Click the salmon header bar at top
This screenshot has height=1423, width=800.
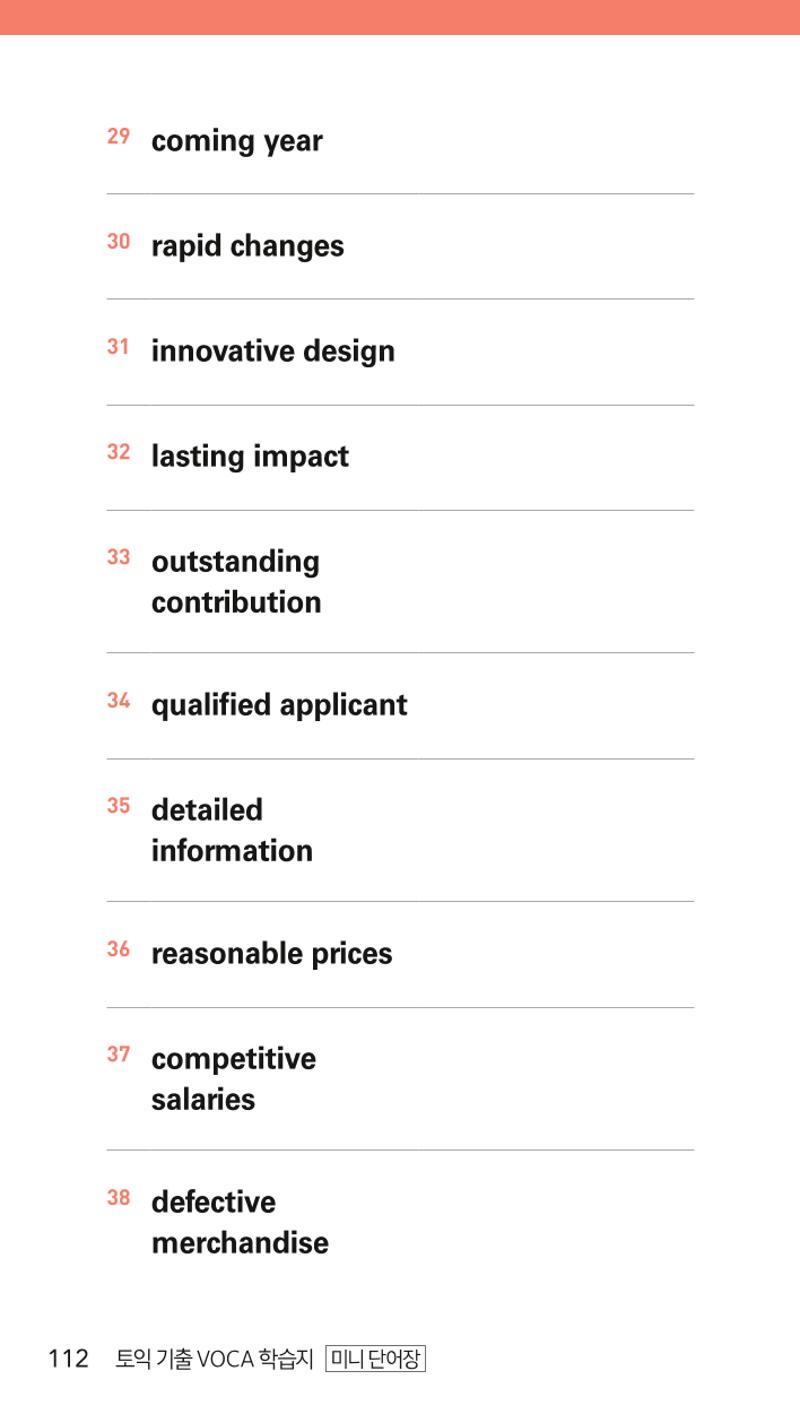[x=400, y=17]
